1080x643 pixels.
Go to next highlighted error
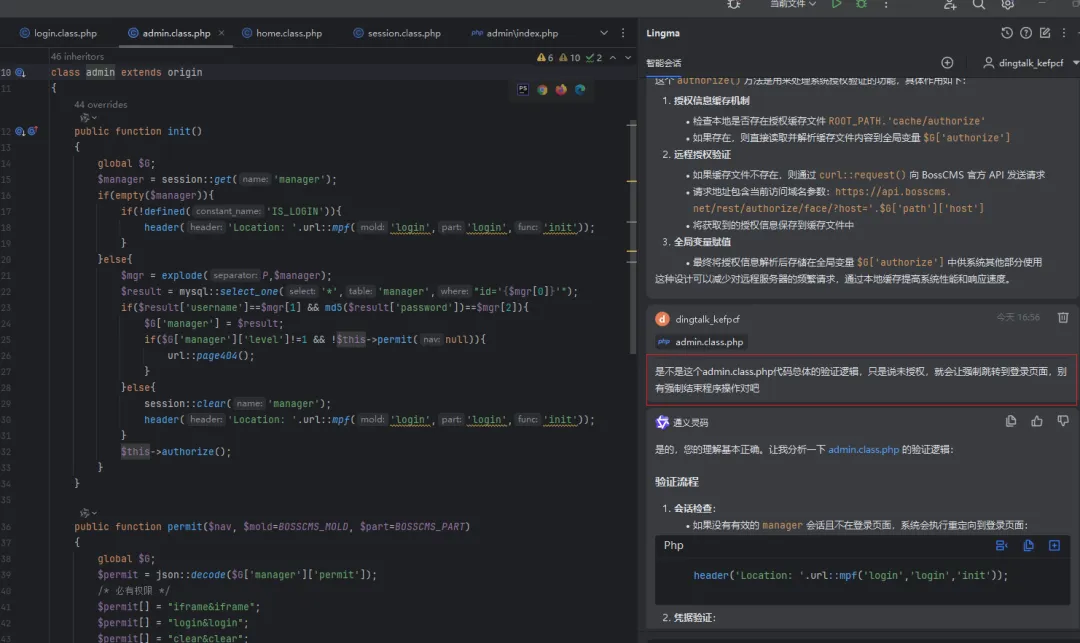(627, 58)
